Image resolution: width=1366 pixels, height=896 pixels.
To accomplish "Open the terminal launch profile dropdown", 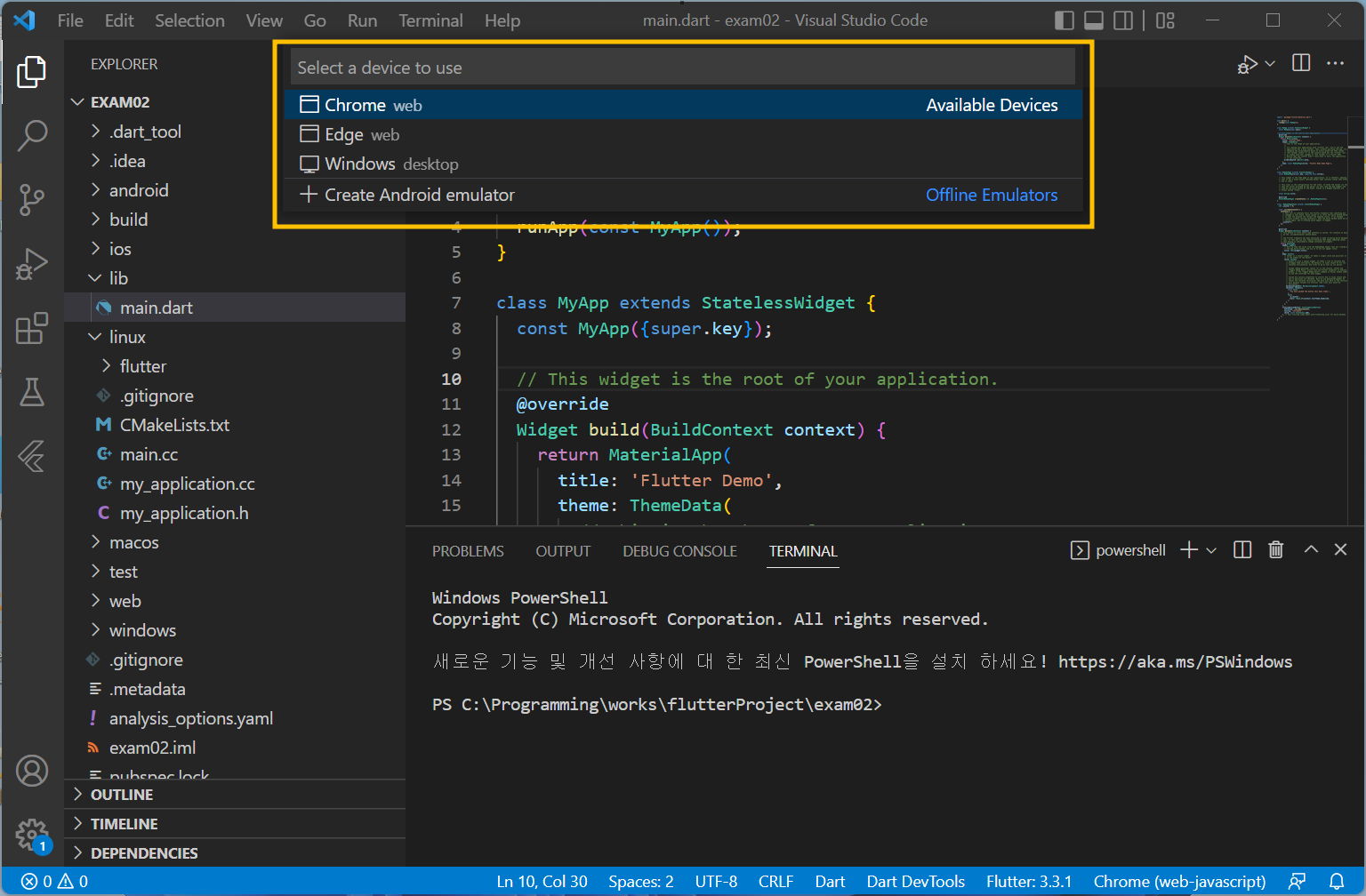I will [1211, 550].
